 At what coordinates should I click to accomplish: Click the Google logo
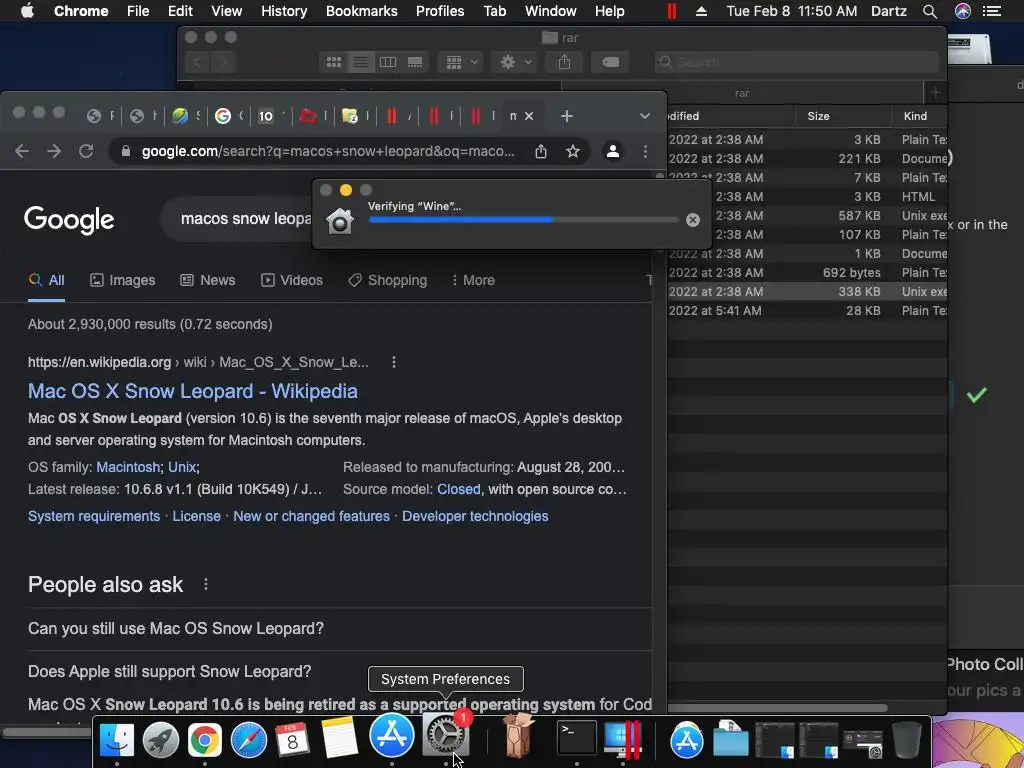pyautogui.click(x=69, y=220)
